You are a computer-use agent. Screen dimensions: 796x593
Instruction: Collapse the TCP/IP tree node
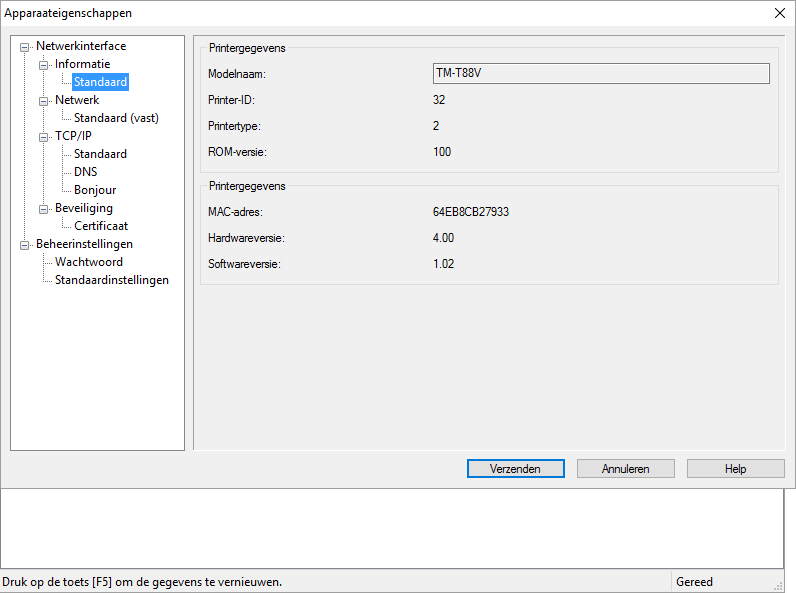[x=44, y=137]
